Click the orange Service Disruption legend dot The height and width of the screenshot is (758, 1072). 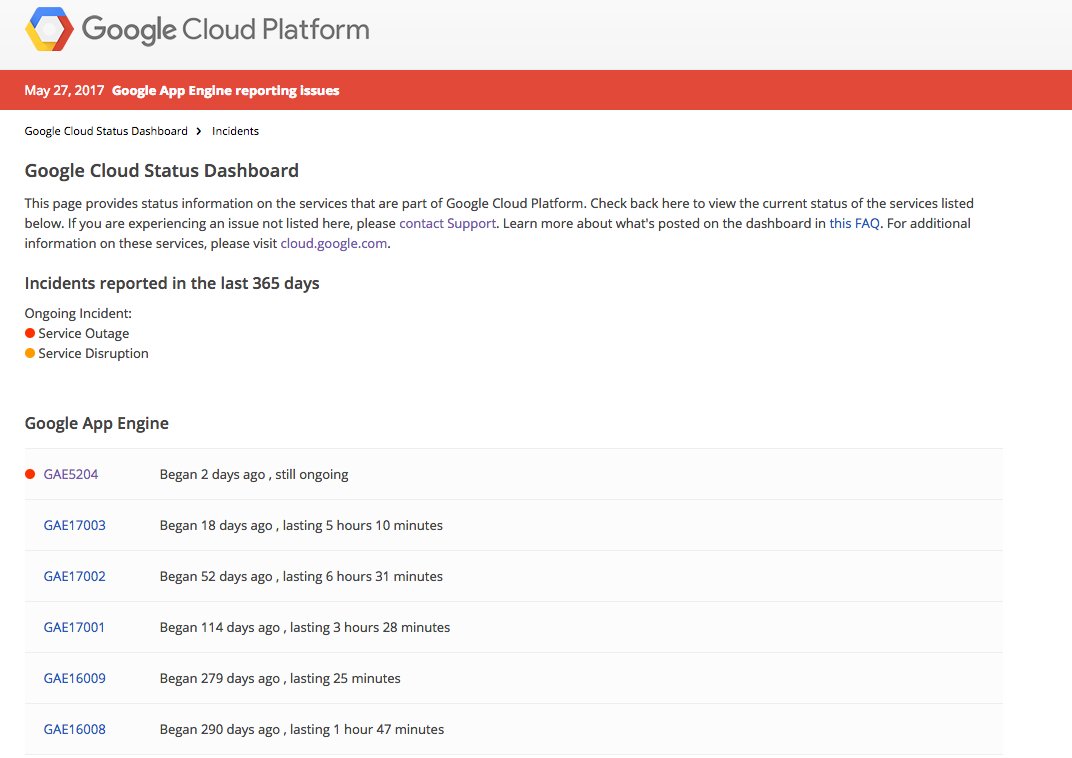(30, 353)
